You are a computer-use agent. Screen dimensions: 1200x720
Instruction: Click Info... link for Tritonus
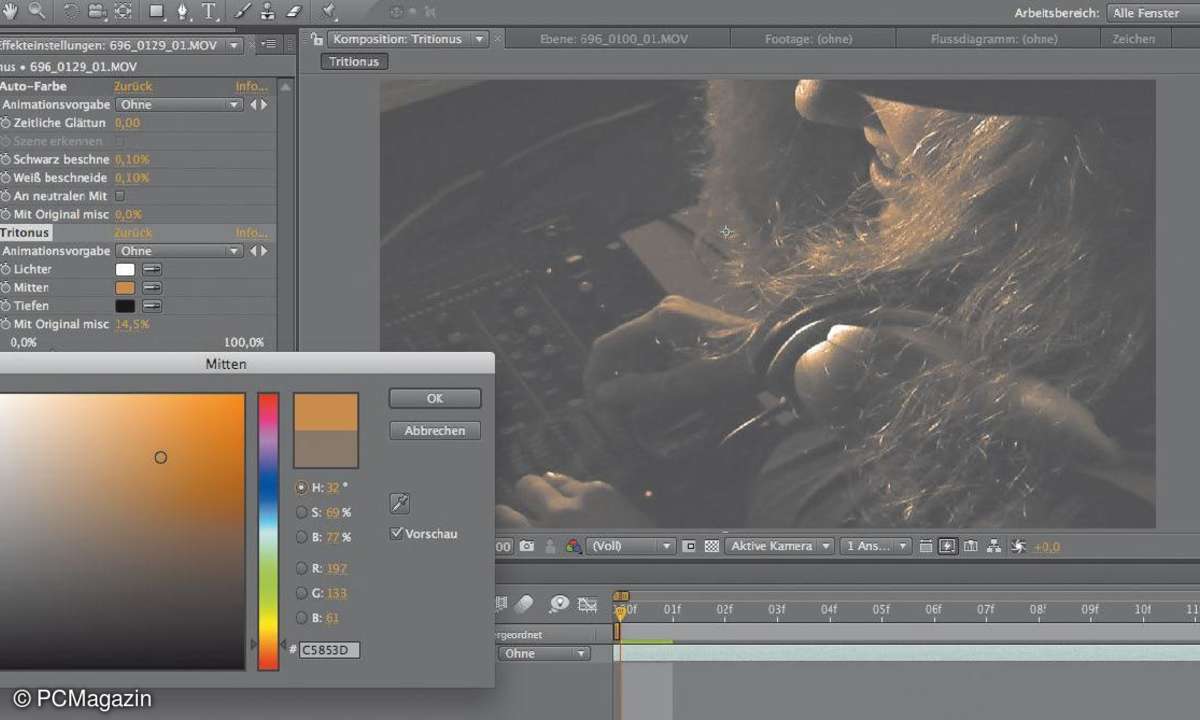[251, 233]
